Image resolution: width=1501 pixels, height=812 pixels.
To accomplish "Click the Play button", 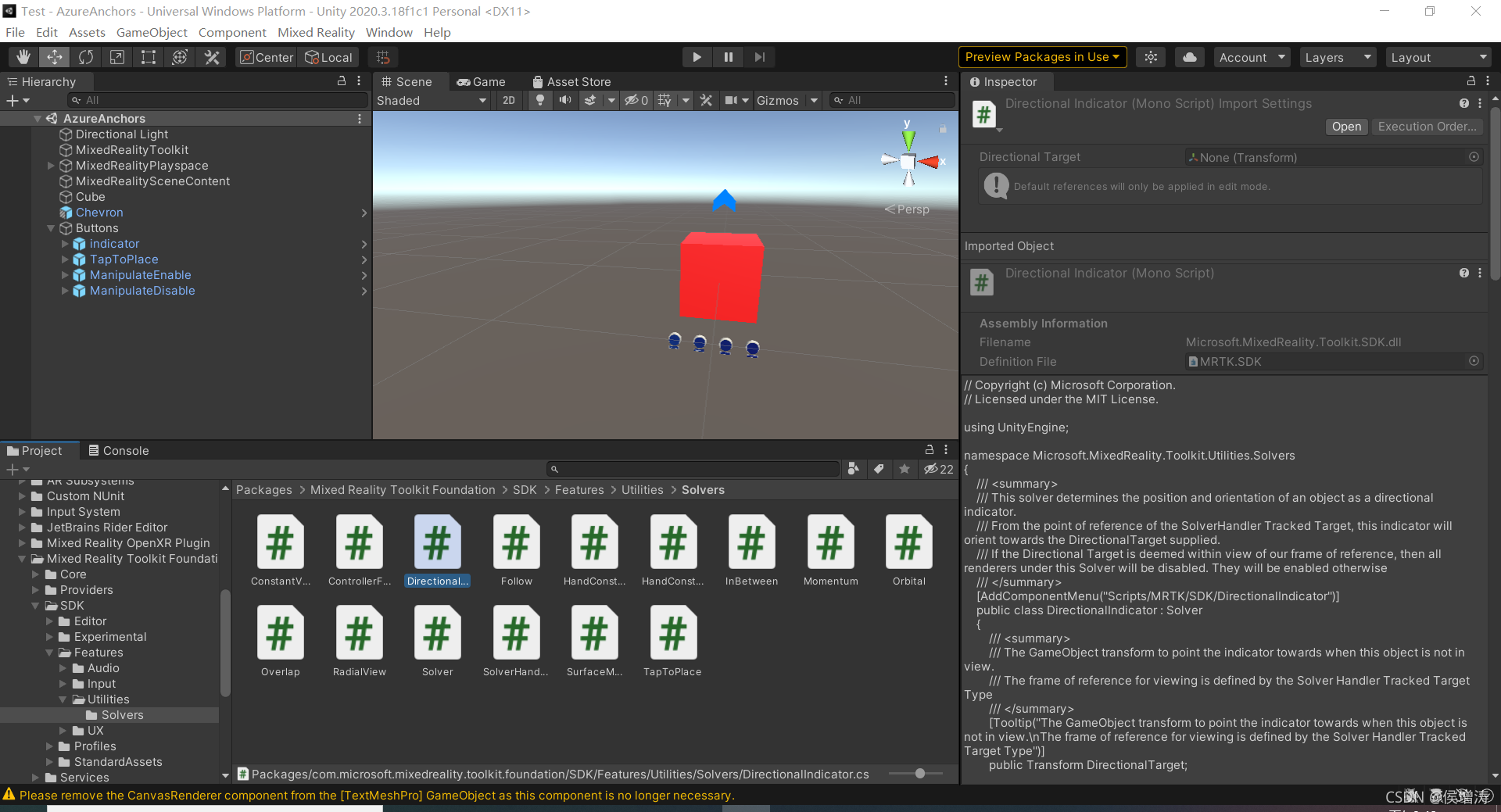I will pos(697,57).
